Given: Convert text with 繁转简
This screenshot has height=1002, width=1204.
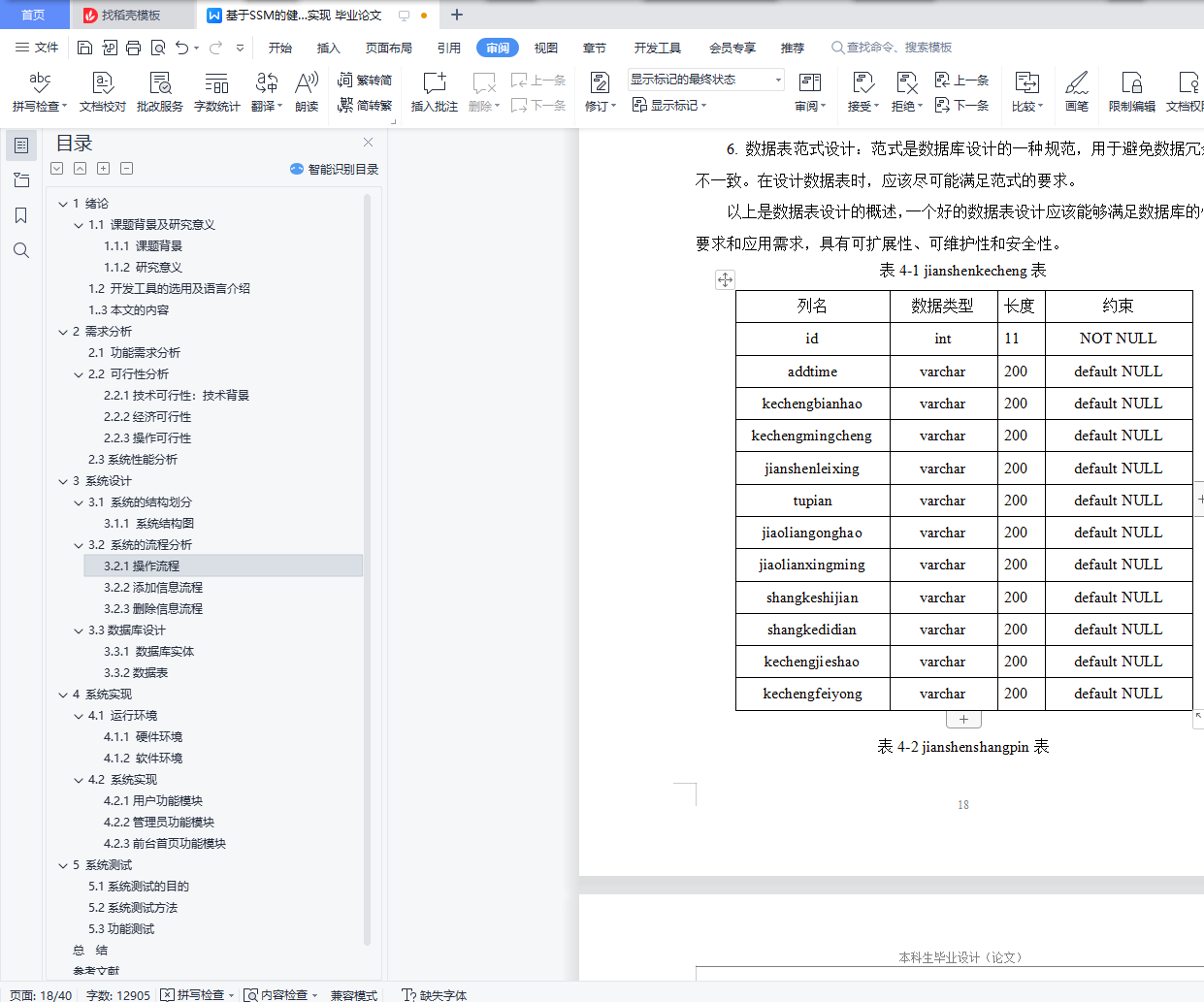Looking at the screenshot, I should point(365,81).
